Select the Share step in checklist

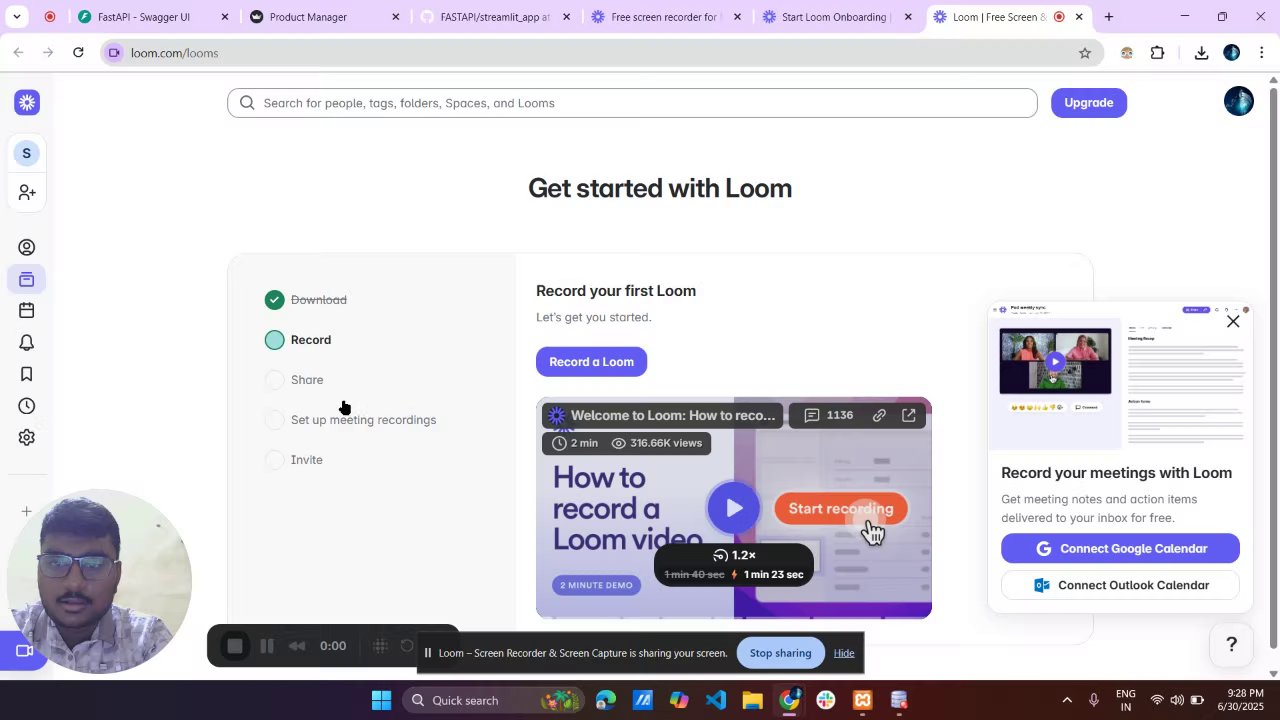click(295, 380)
